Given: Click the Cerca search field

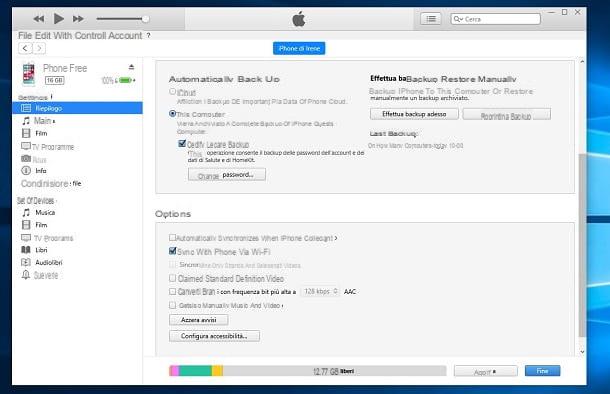Looking at the screenshot, I should pyautogui.click(x=496, y=19).
